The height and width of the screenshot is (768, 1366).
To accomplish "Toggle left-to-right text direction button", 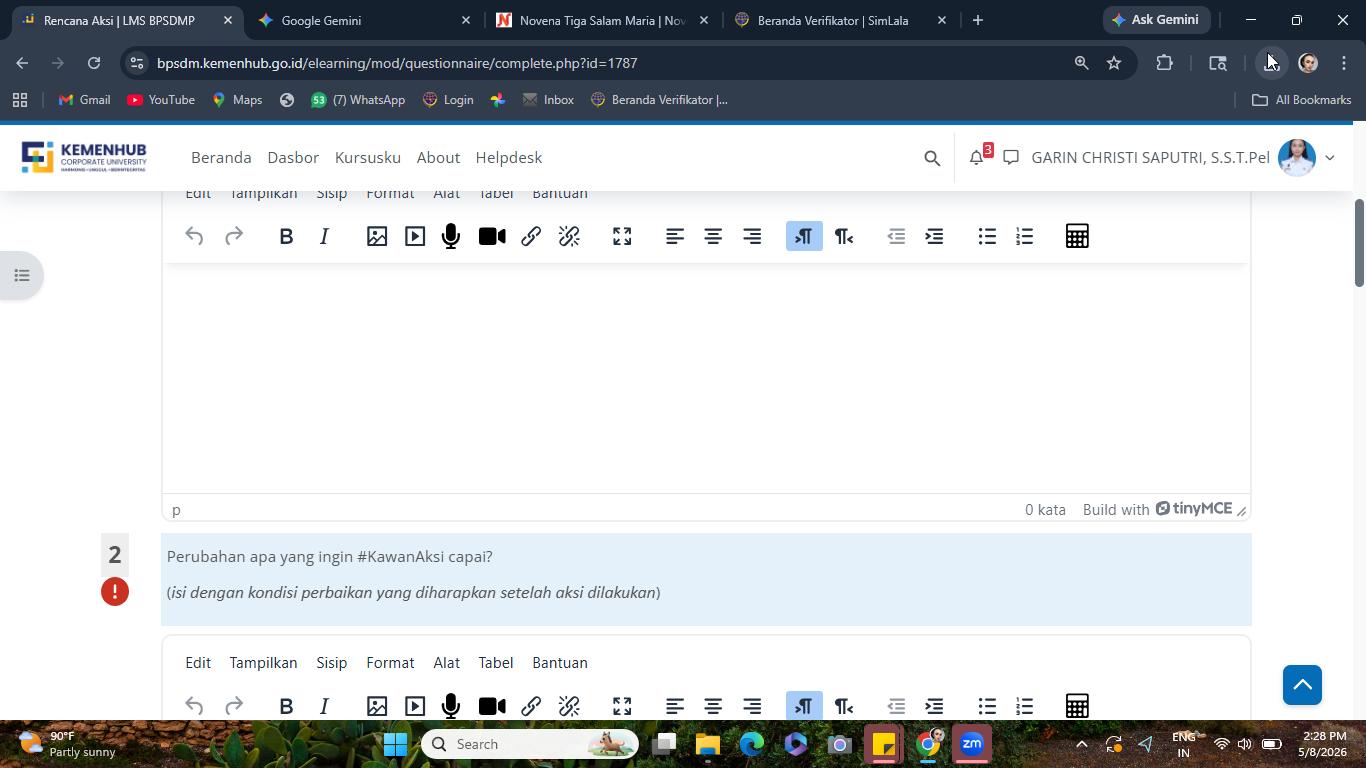I will pos(804,236).
